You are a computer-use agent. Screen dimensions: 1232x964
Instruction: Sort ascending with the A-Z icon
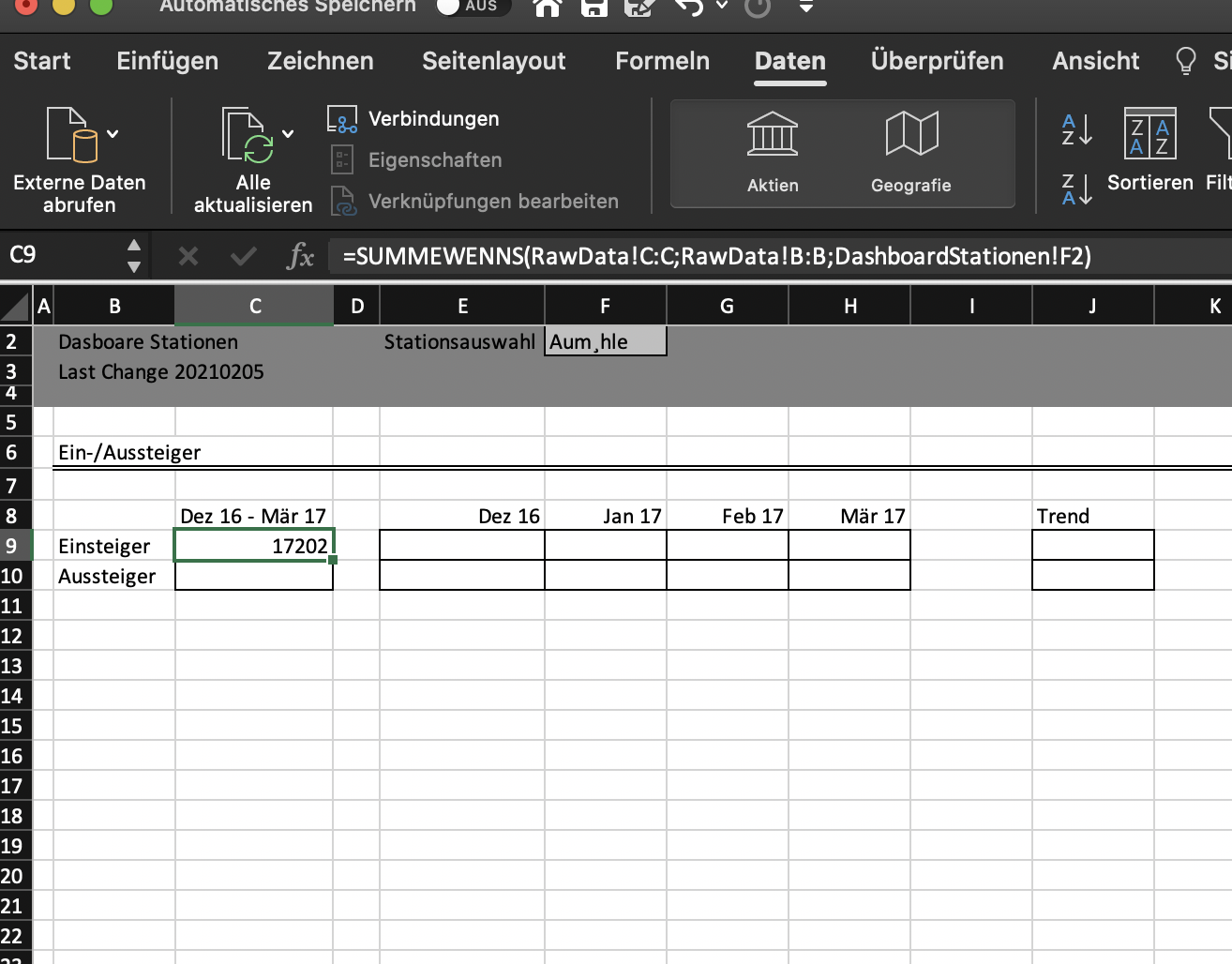tap(1076, 129)
